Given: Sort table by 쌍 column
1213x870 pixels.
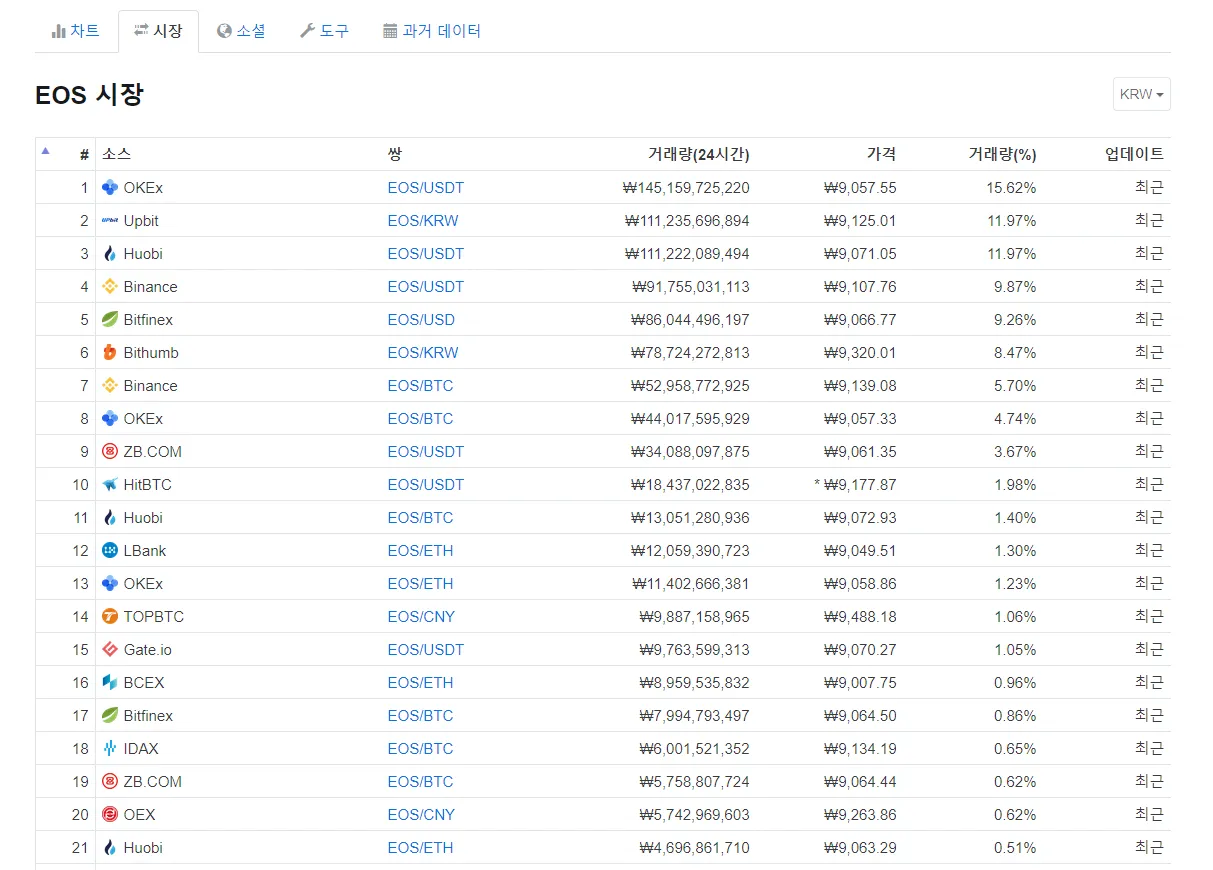Looking at the screenshot, I should pyautogui.click(x=395, y=154).
